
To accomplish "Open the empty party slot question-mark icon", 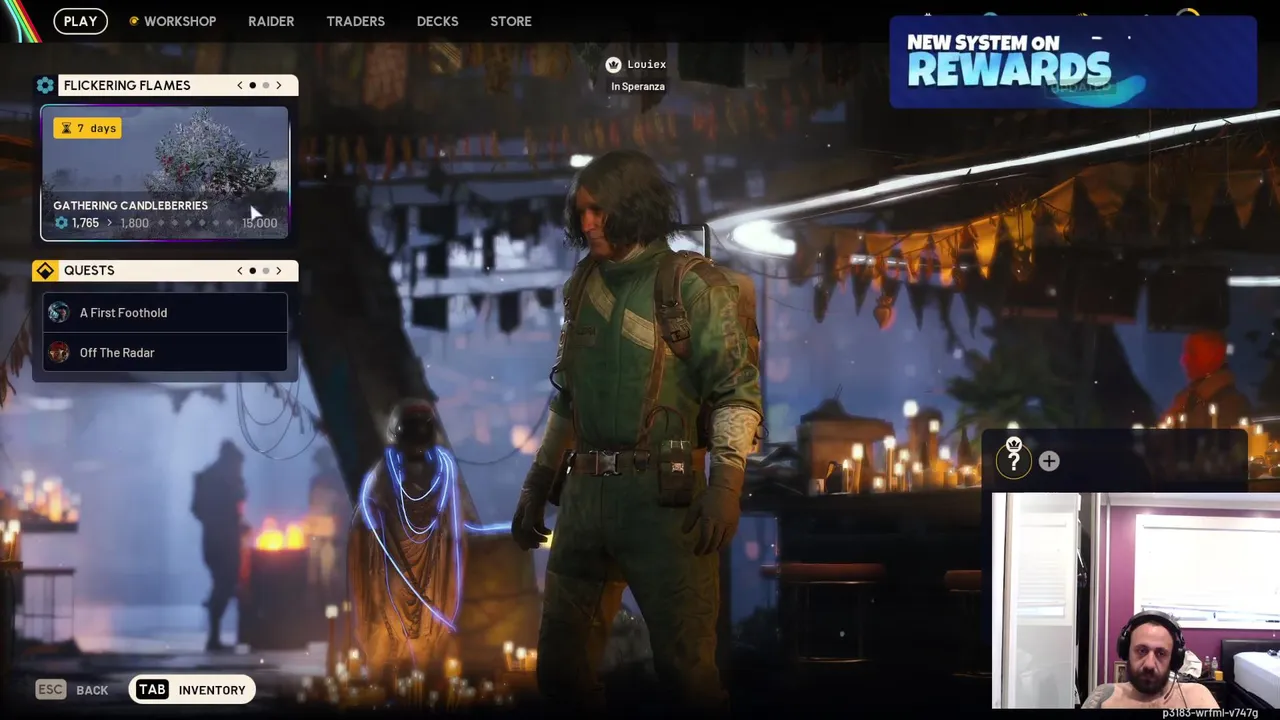I will point(1013,460).
